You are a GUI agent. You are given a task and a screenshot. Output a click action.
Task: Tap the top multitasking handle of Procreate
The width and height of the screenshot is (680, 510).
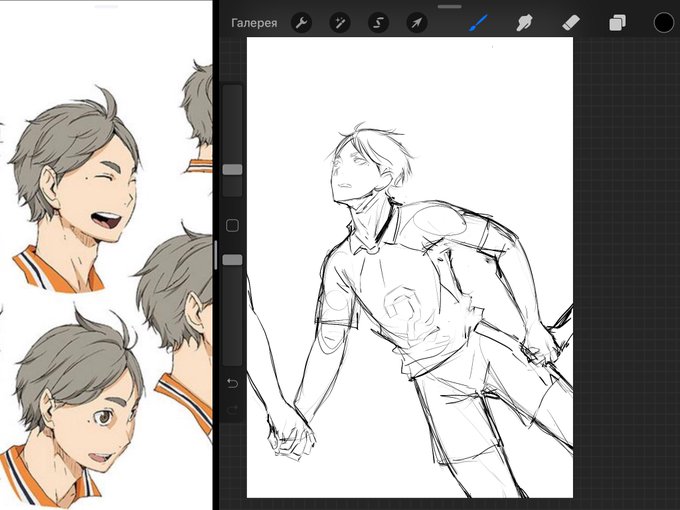pyautogui.click(x=450, y=7)
